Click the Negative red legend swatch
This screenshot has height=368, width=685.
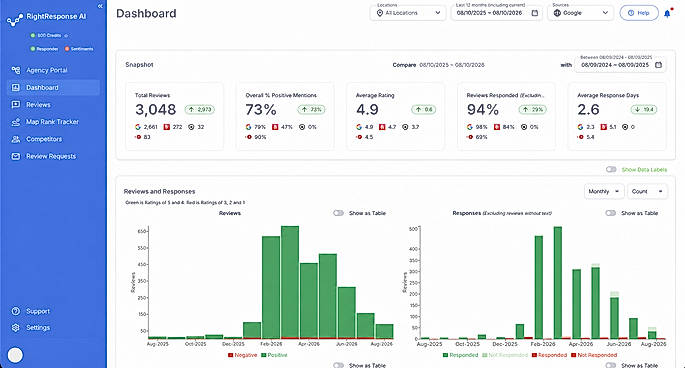click(230, 355)
